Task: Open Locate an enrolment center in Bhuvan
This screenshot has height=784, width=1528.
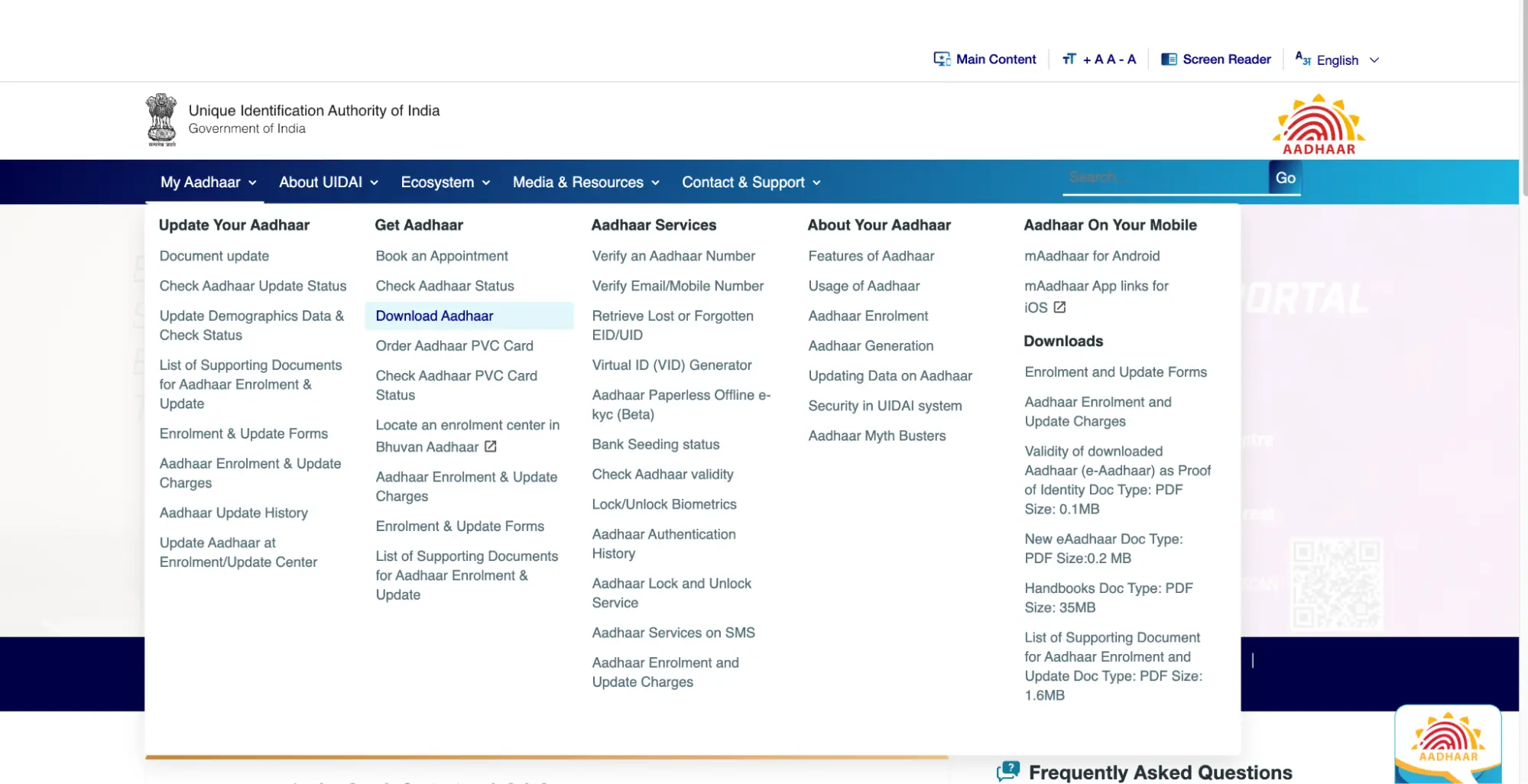Action: click(x=467, y=436)
